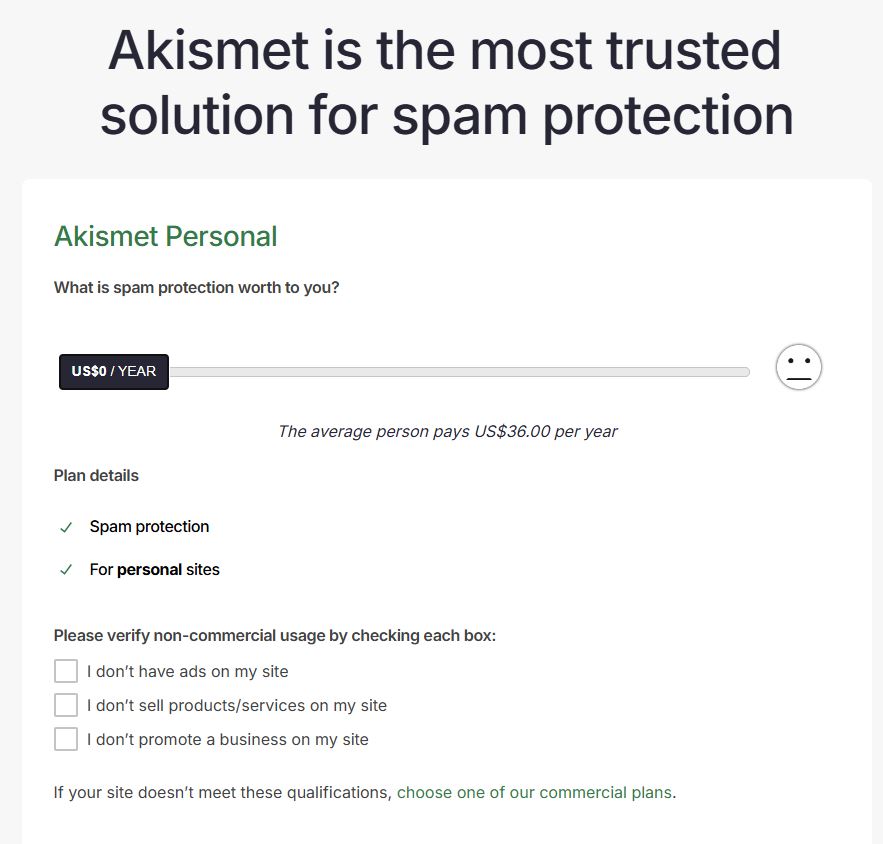Click the checkmark beside "Spam protection"

pos(66,526)
